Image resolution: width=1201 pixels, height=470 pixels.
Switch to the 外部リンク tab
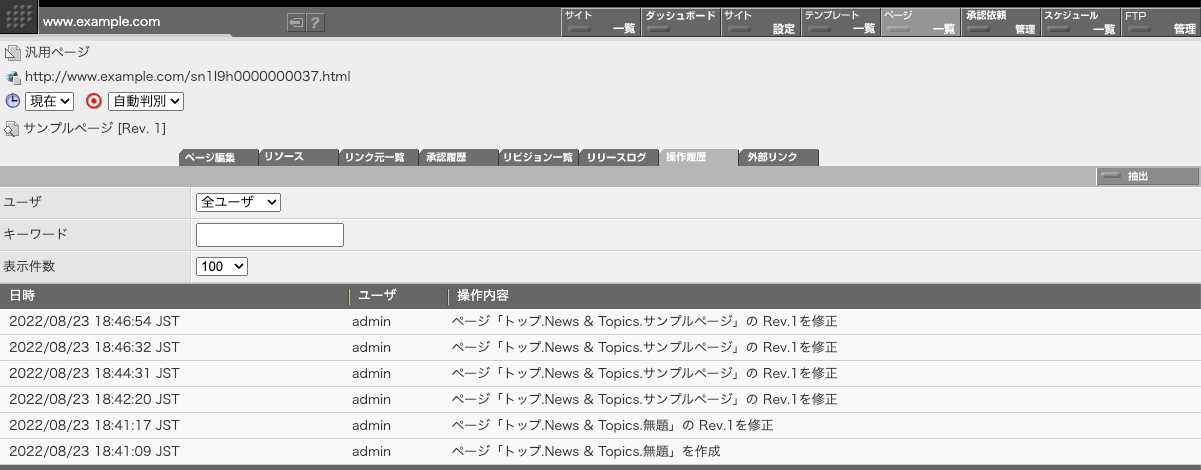coord(778,158)
